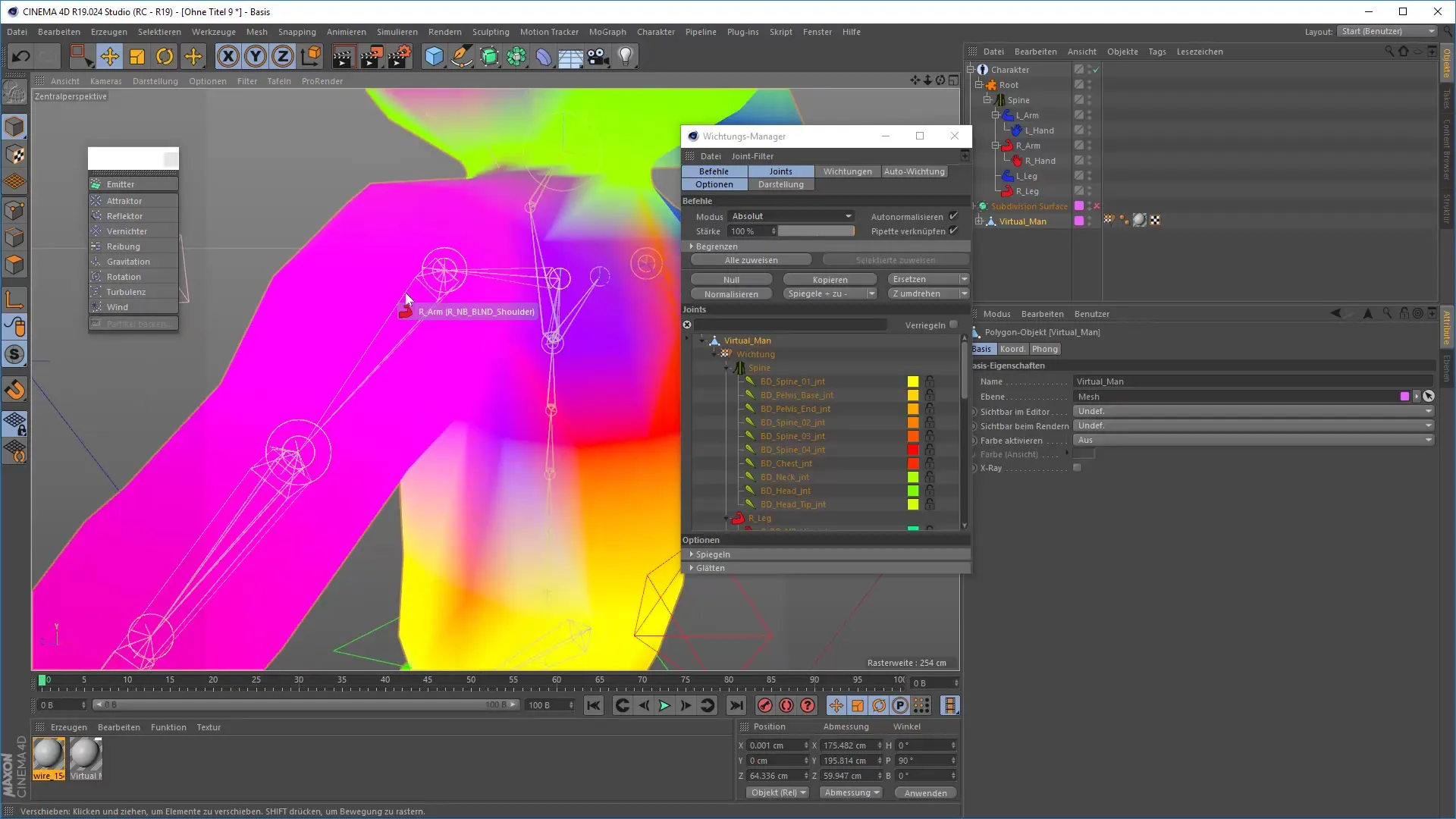Toggle Charakter object enable checkmark
The image size is (1456, 819).
pyautogui.click(x=1097, y=70)
